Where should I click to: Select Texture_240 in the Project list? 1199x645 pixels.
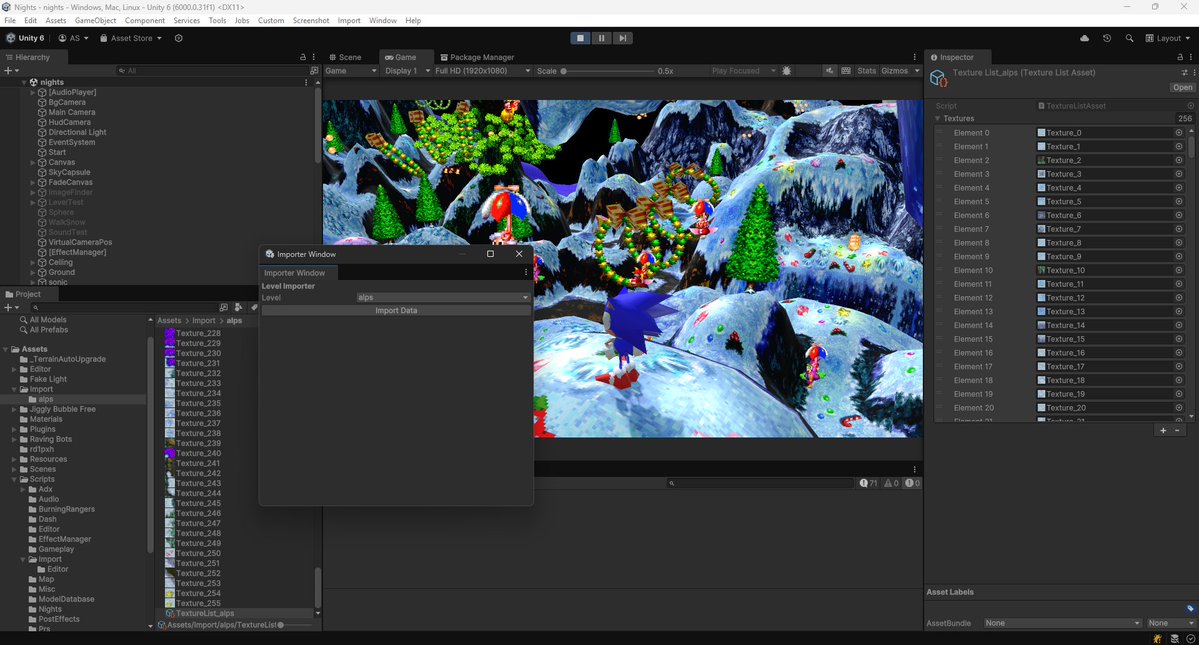click(198, 453)
